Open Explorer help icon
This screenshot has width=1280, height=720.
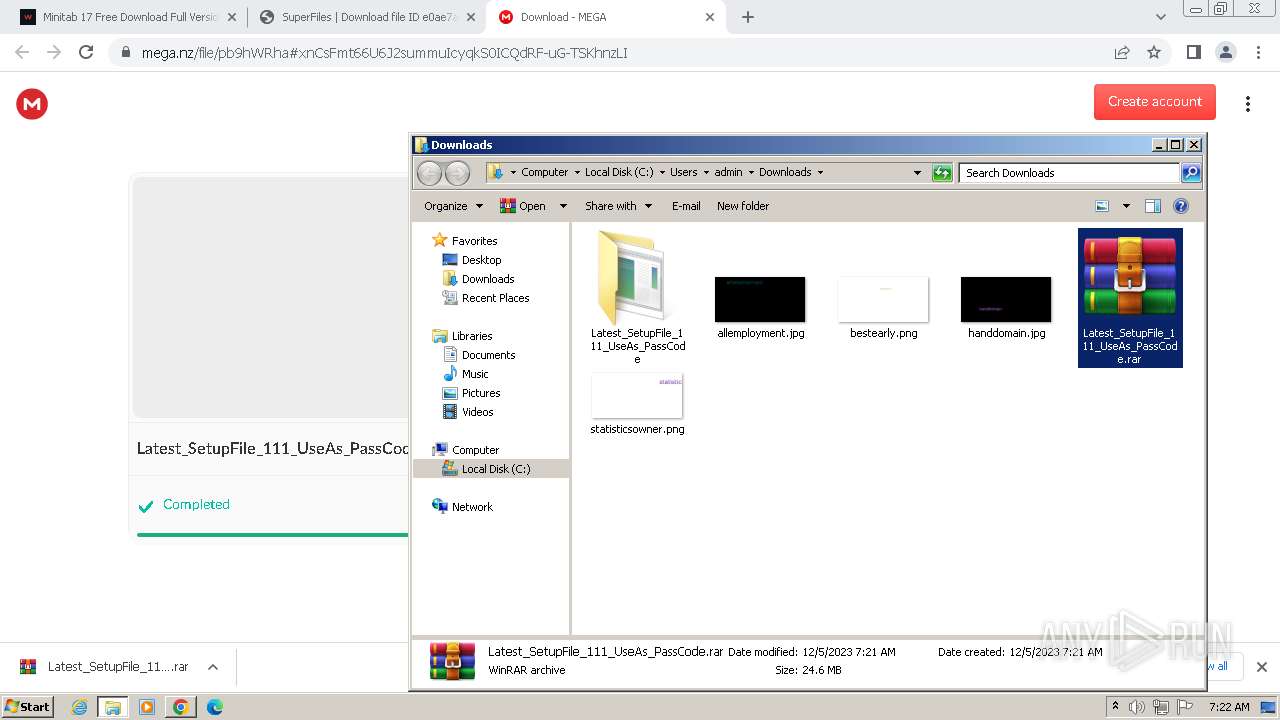[x=1180, y=206]
